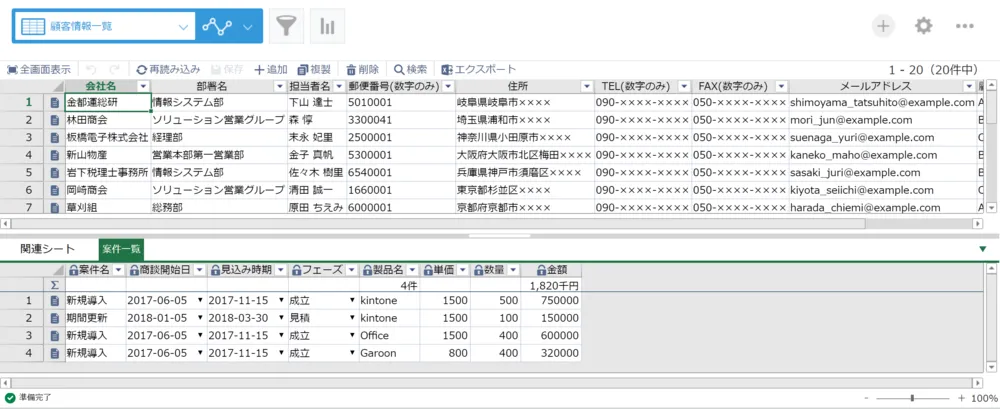1000x409 pixels.
Task: Open the bar chart aggregation icon
Action: (x=327, y=27)
